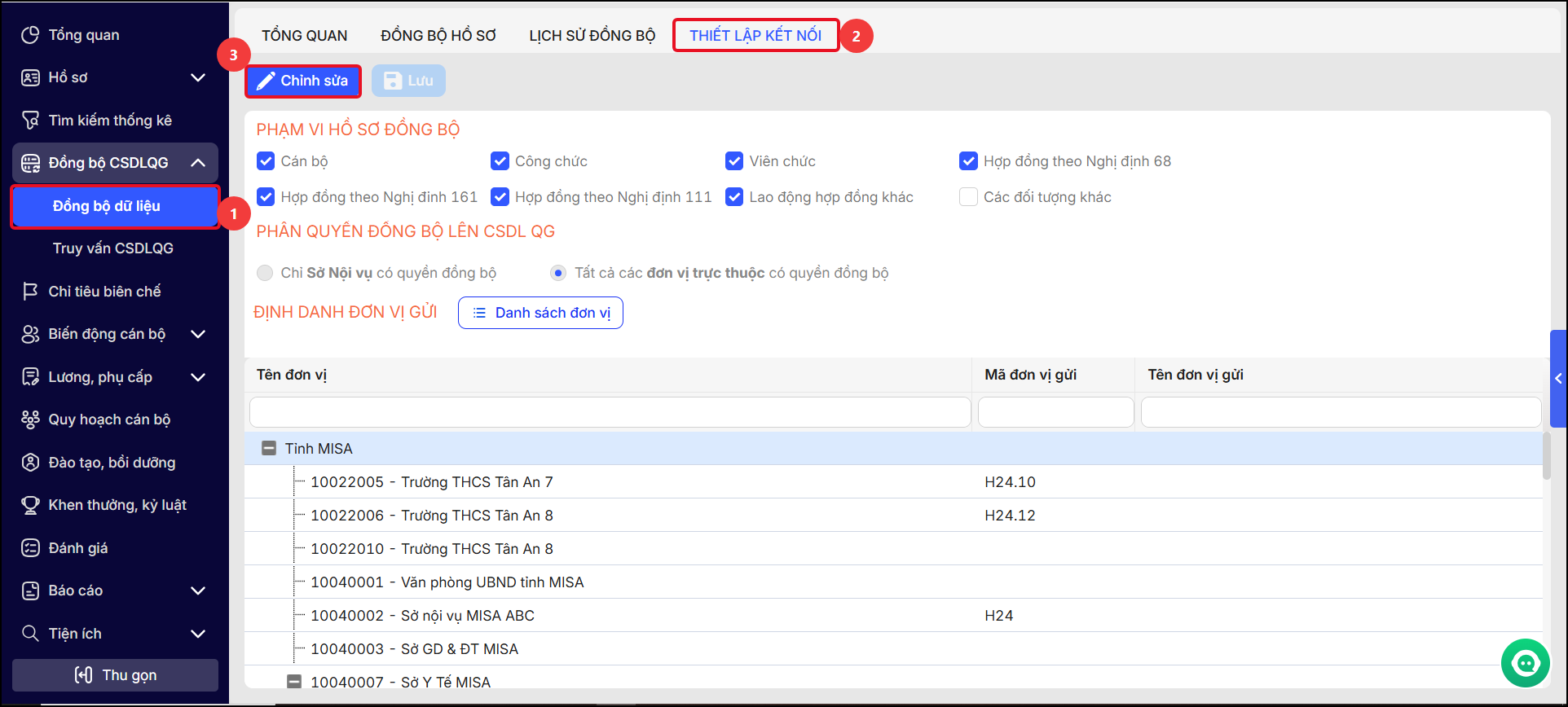Open THIẾT LẬP KẾT NỐI tab
The width and height of the screenshot is (1568, 707).
pos(755,36)
